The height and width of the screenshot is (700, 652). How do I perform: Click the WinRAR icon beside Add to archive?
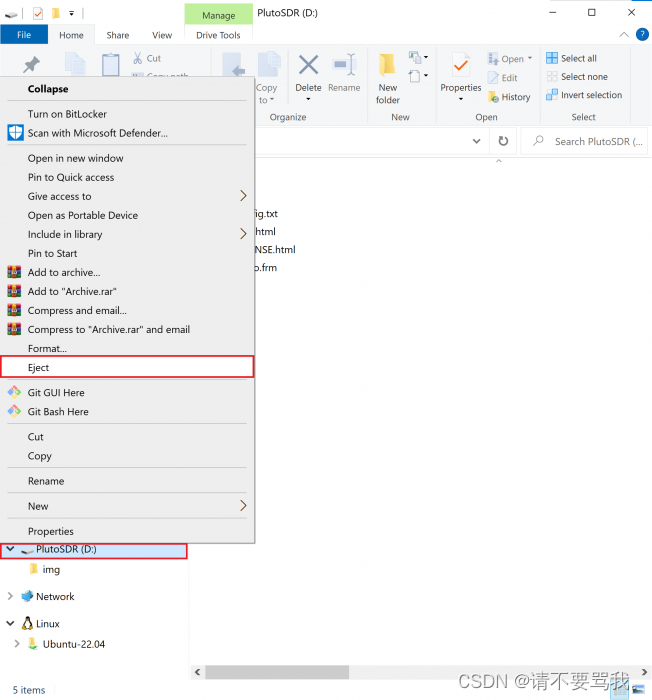coord(14,272)
